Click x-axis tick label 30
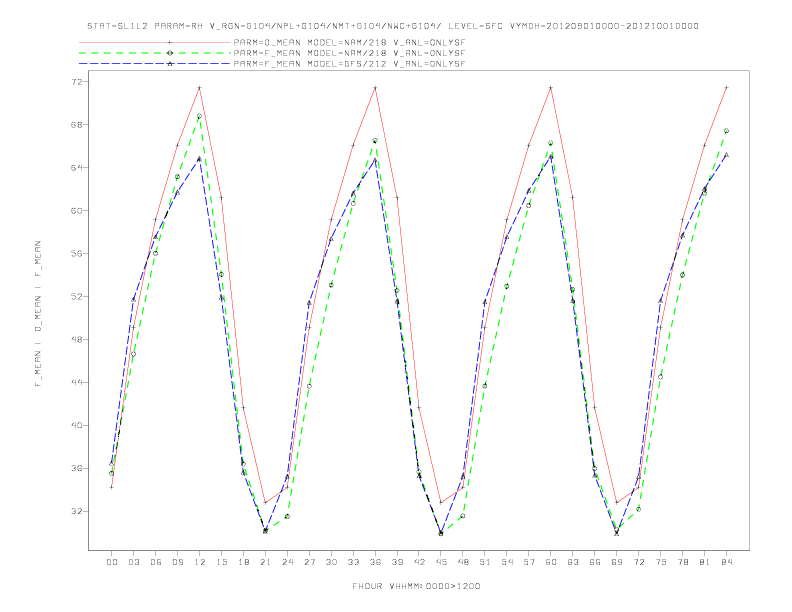This screenshot has width=792, height=612. coord(331,562)
